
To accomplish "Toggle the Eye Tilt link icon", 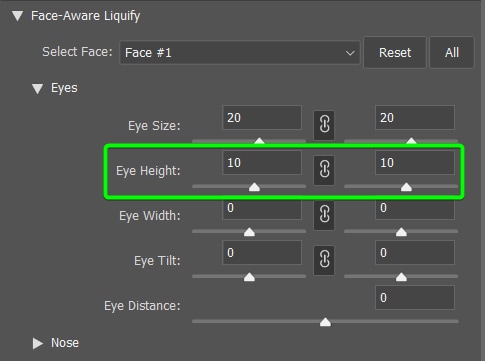I will pyautogui.click(x=324, y=260).
